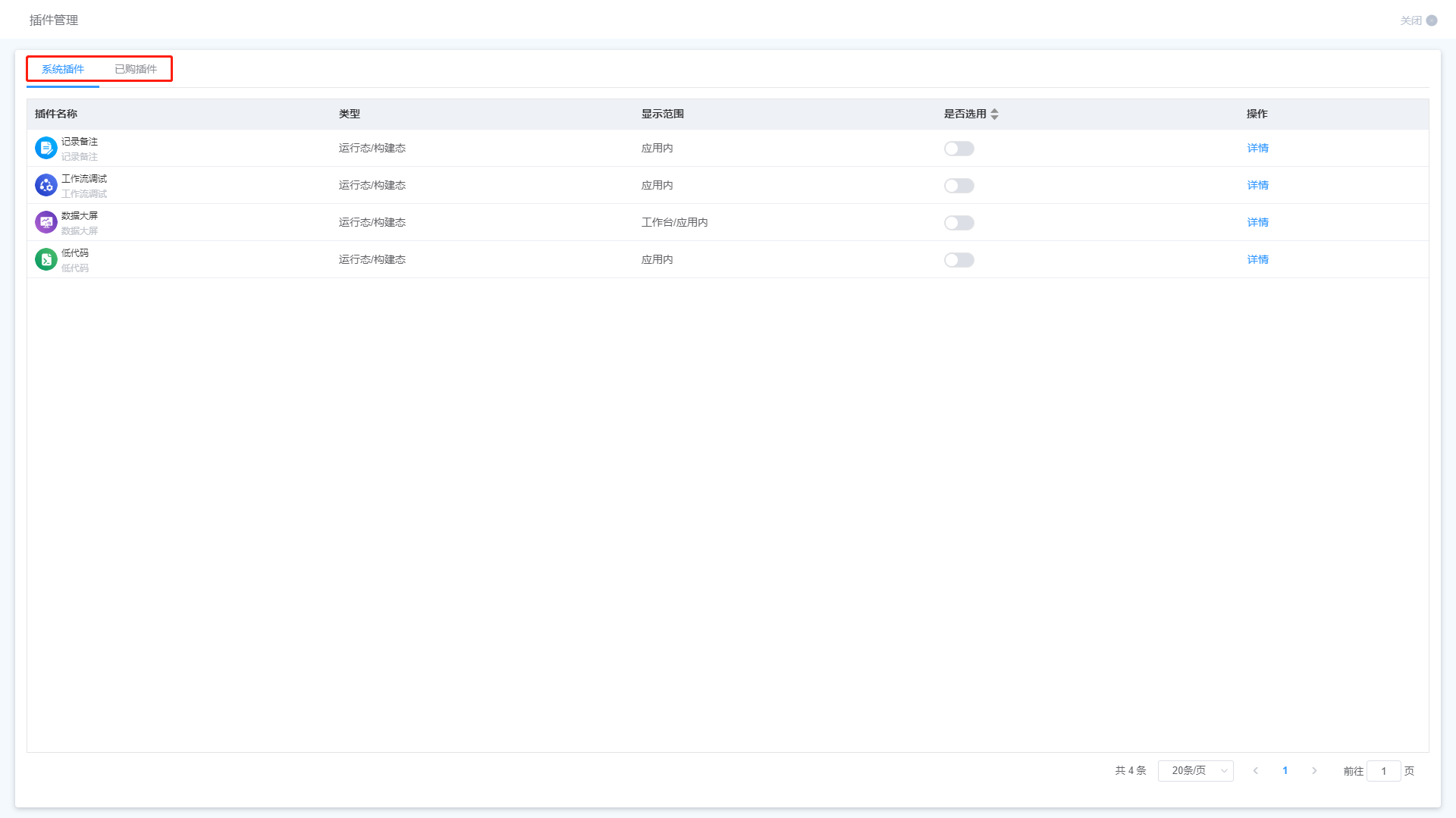Click the 操作 column header

tap(1257, 114)
